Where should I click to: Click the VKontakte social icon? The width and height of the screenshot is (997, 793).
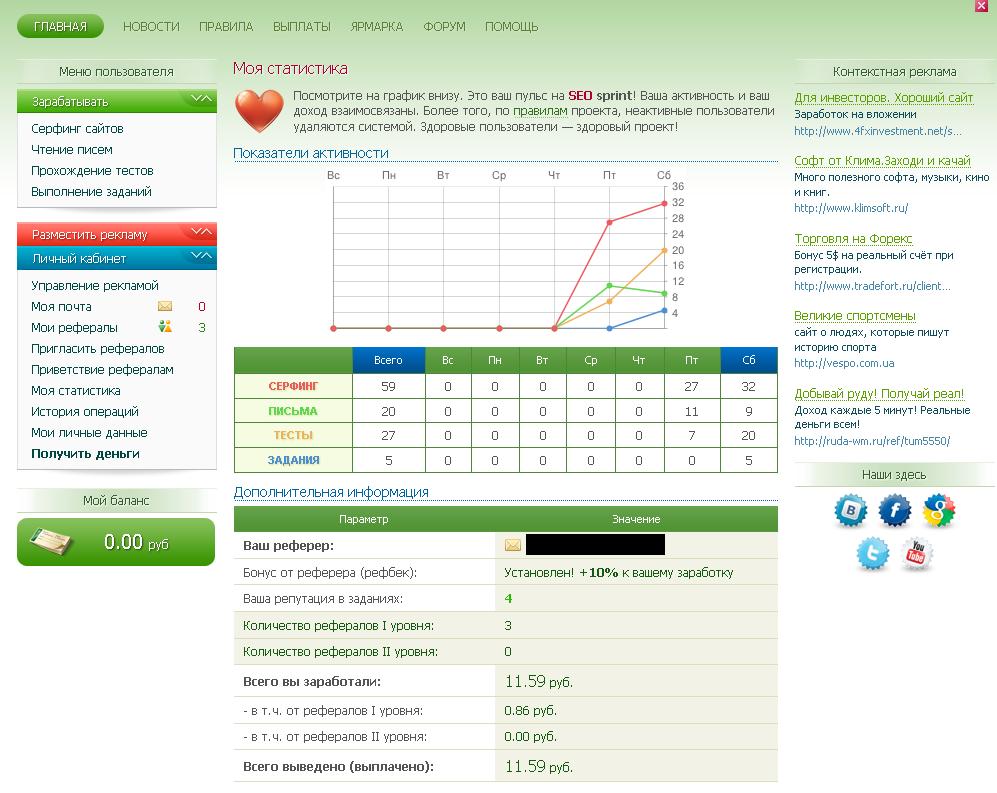(x=851, y=510)
